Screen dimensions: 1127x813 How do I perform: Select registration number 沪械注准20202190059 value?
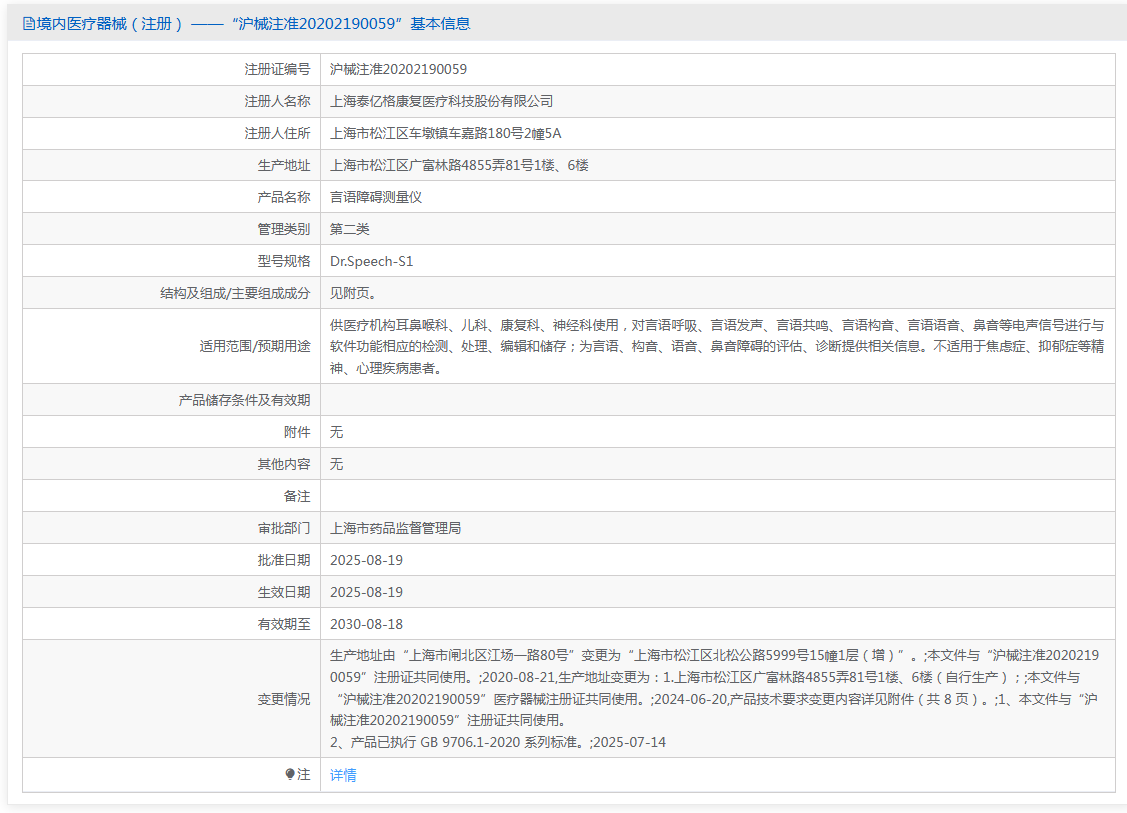point(398,69)
